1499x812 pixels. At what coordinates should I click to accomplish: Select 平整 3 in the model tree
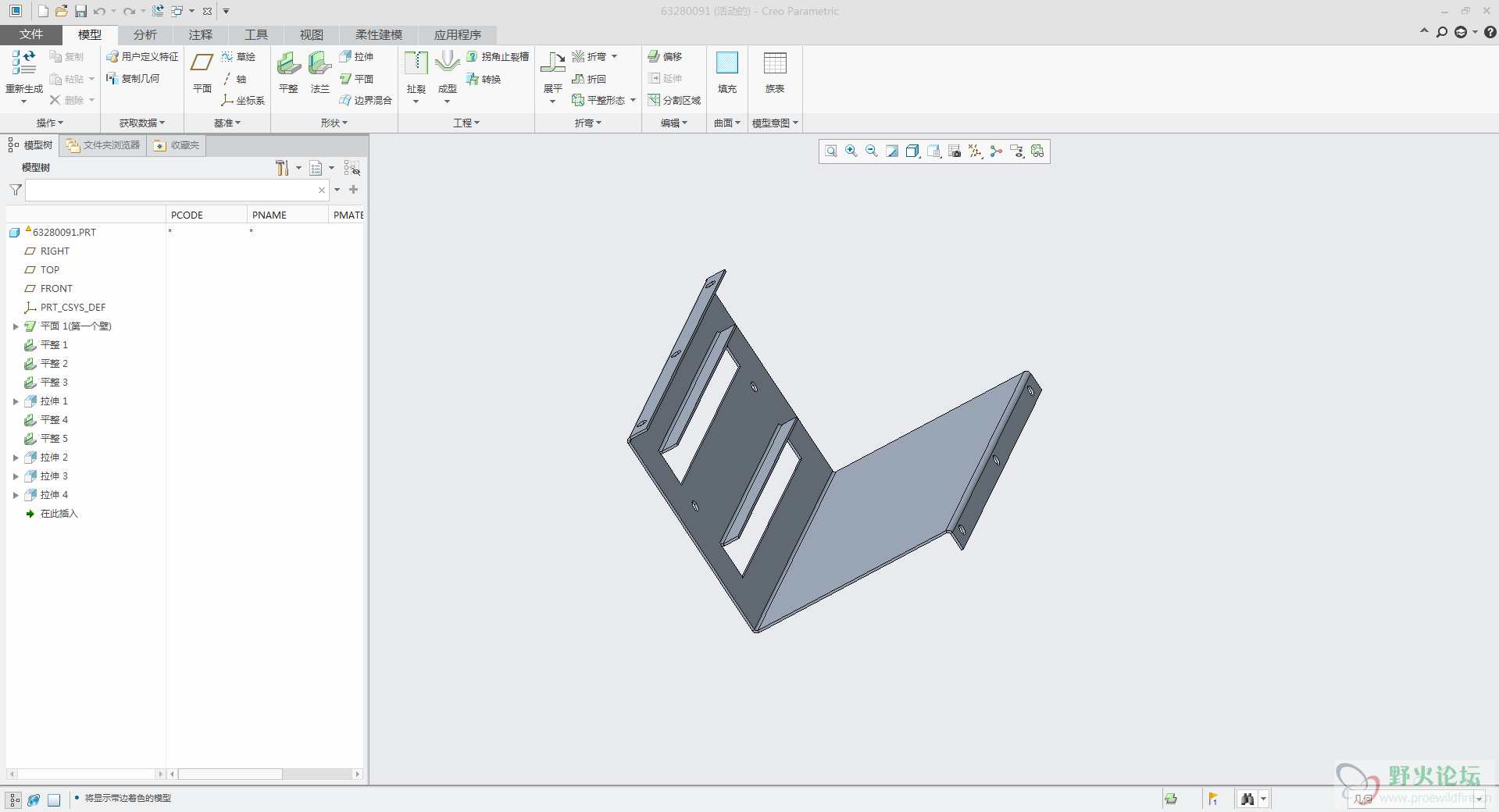click(54, 383)
